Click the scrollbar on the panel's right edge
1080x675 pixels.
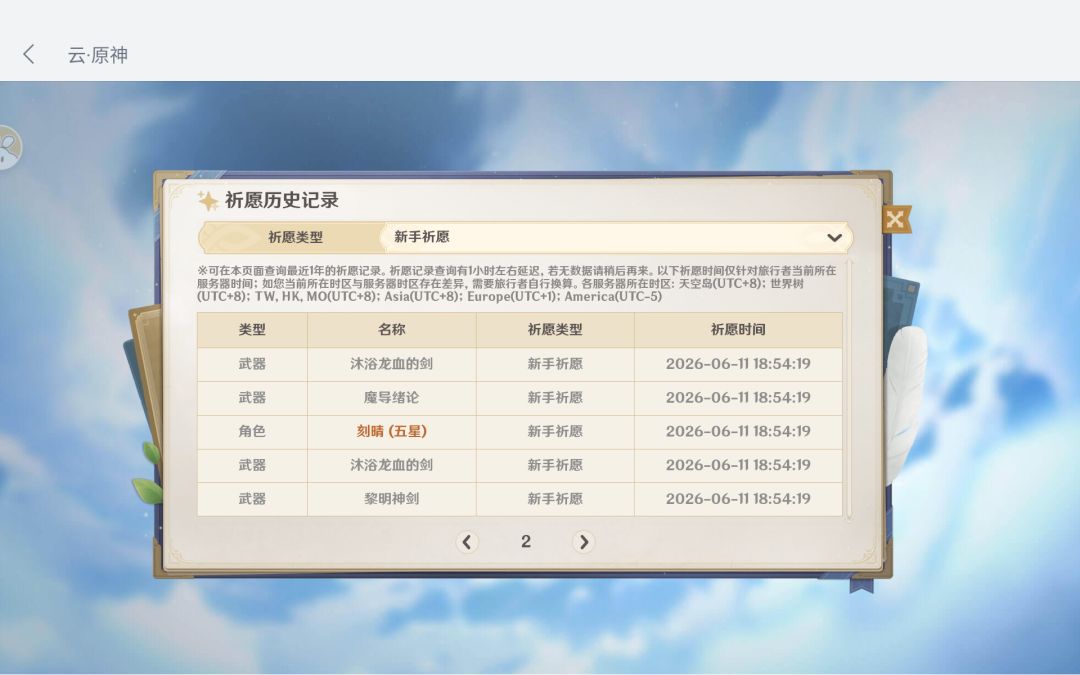(x=849, y=389)
